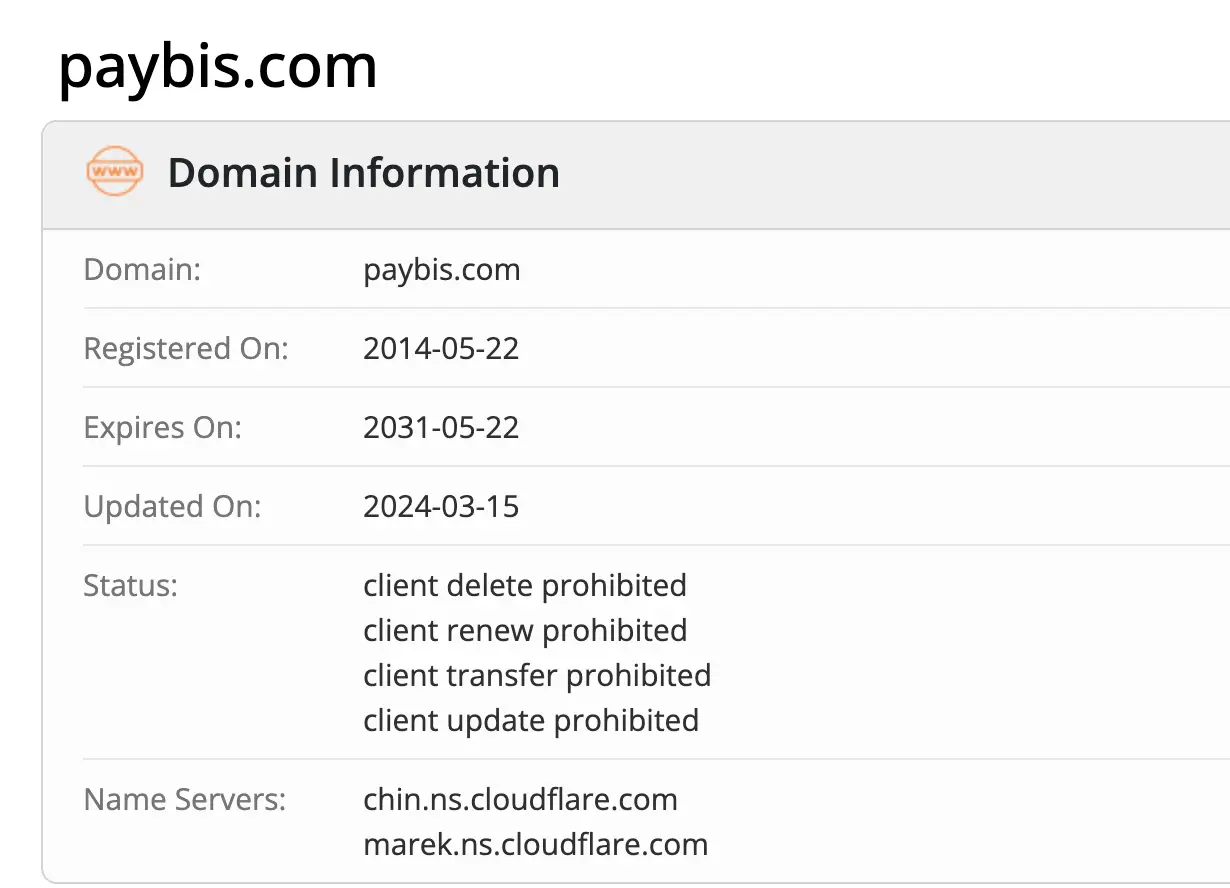
Task: Click the Domain Information header title
Action: [363, 173]
